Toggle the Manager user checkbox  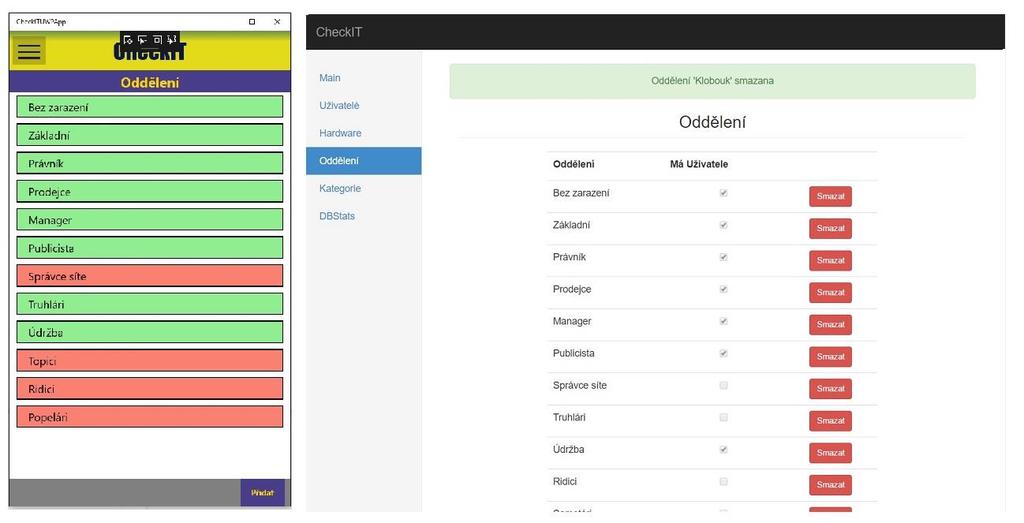tap(724, 321)
